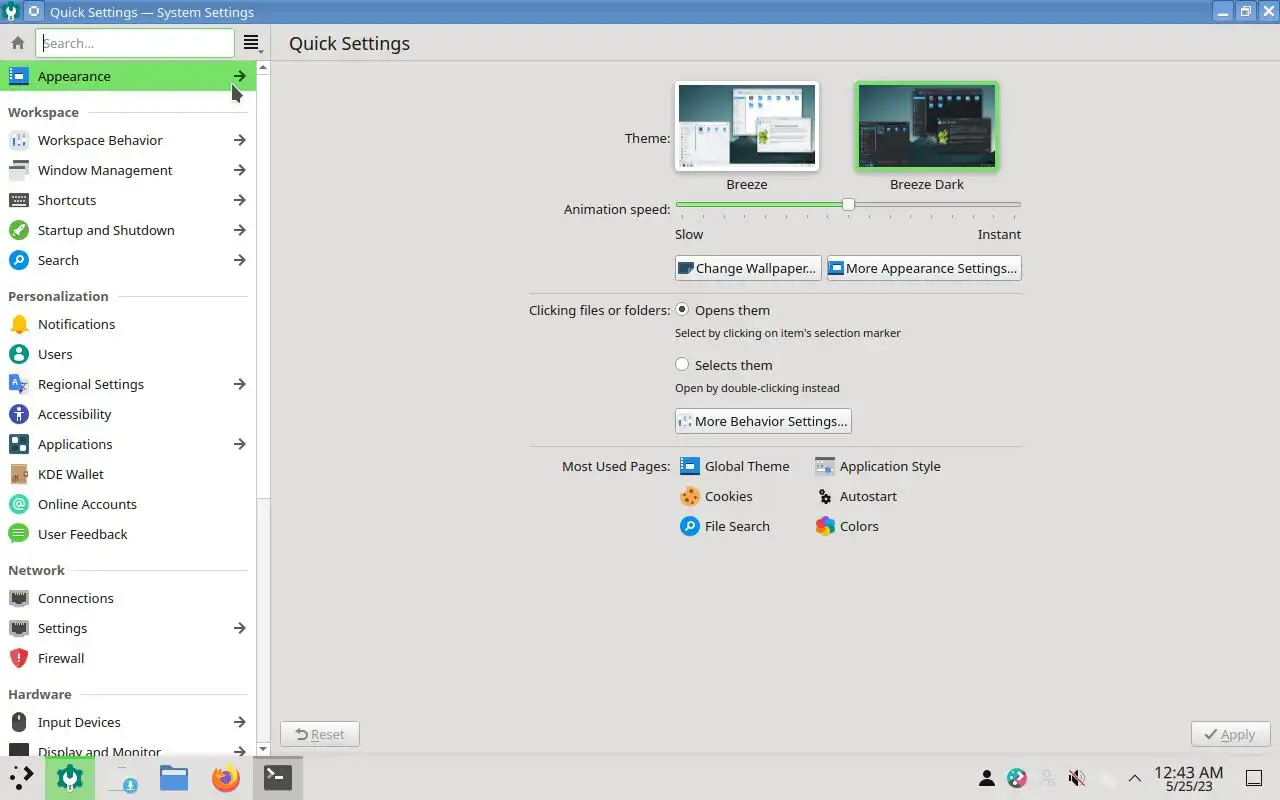Select Users in the sidebar
The image size is (1280, 800).
pos(128,354)
